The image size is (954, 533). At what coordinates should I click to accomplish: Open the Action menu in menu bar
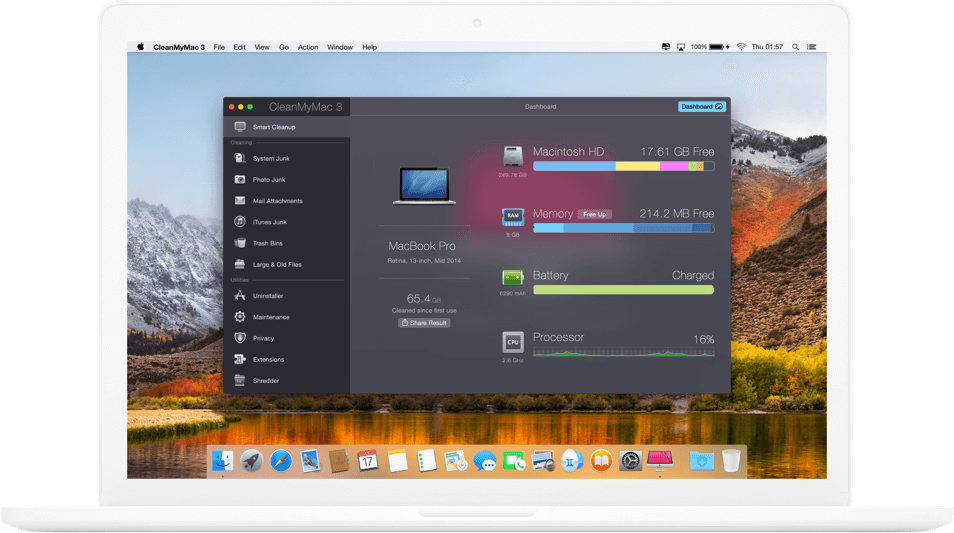[308, 47]
